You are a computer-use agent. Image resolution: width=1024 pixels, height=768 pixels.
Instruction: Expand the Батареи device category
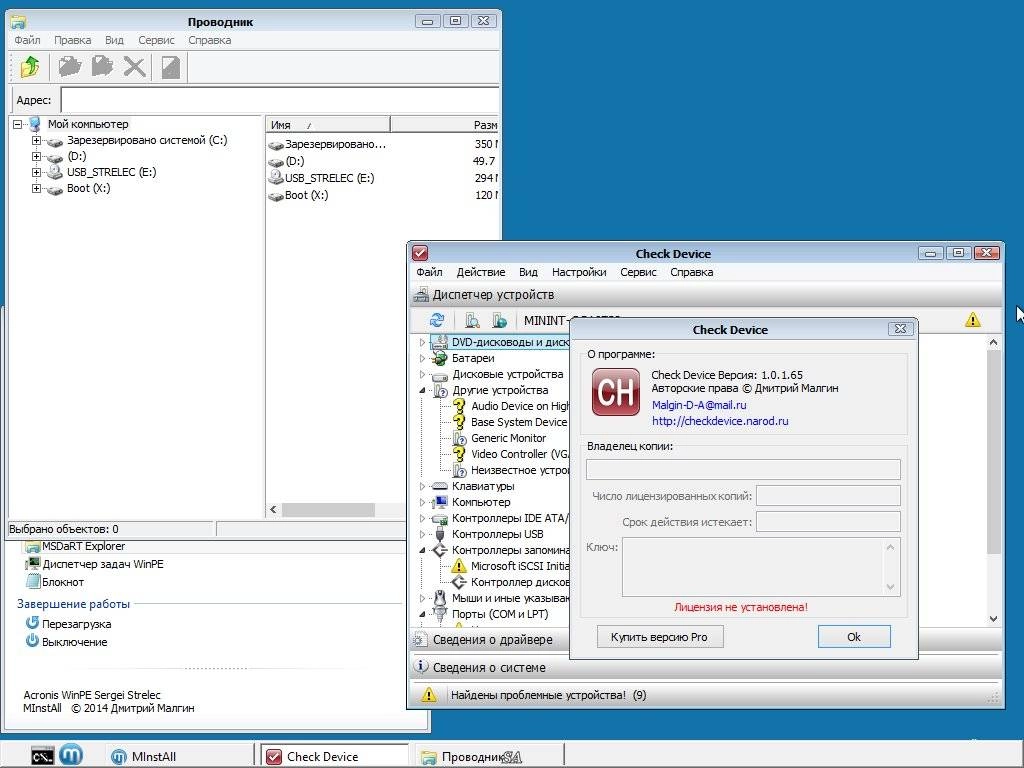tap(423, 359)
